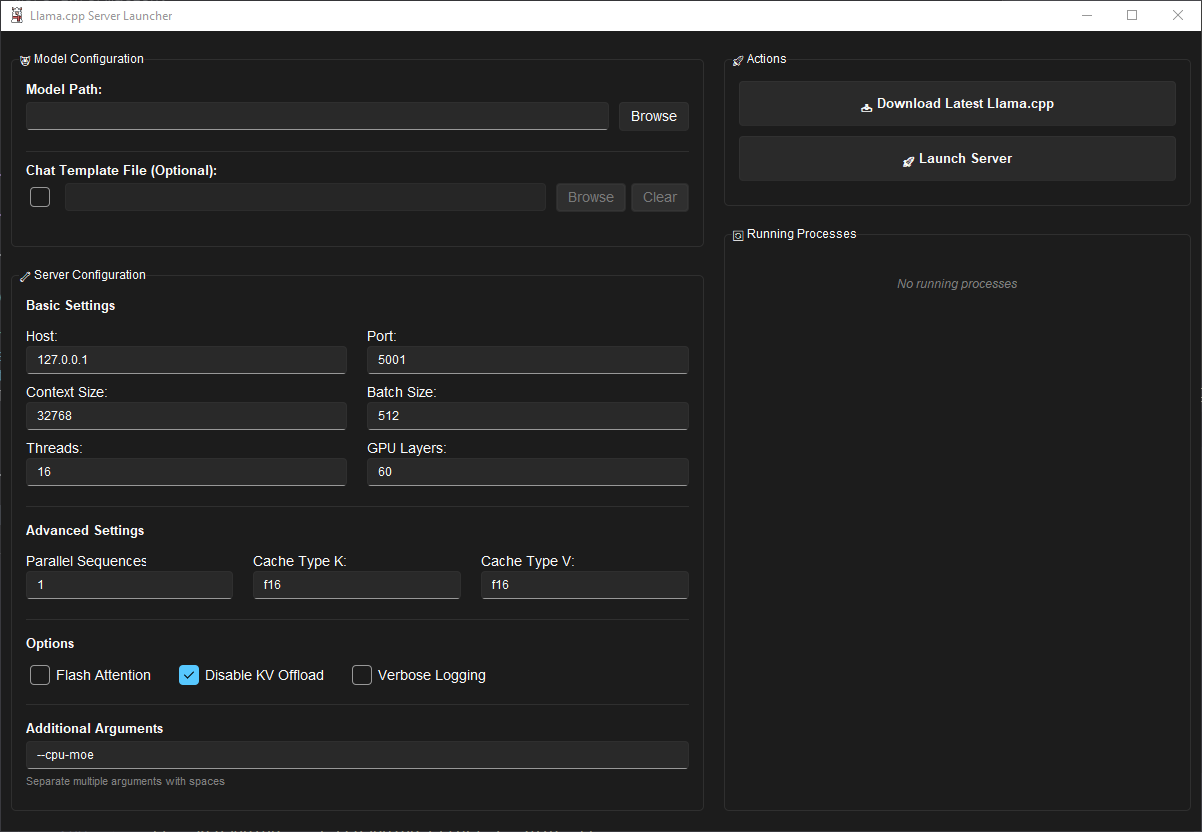Viewport: 1202px width, 832px height.
Task: Click the "Basic Settings" heading
Action: click(x=71, y=305)
